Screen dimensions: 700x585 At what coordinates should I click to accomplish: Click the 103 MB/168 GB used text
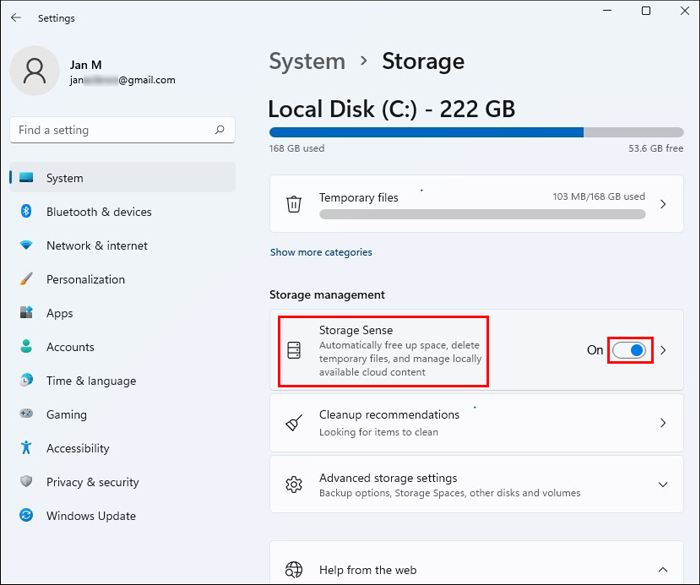tap(599, 196)
